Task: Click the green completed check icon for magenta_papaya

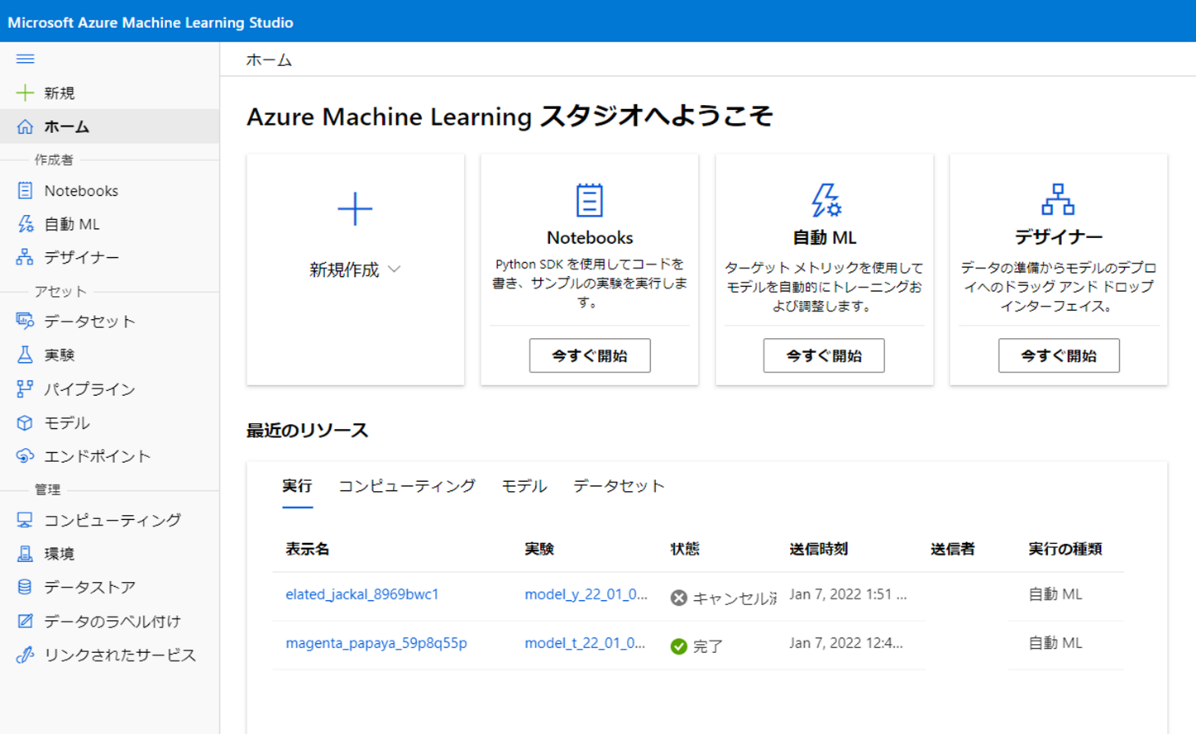Action: pos(679,647)
